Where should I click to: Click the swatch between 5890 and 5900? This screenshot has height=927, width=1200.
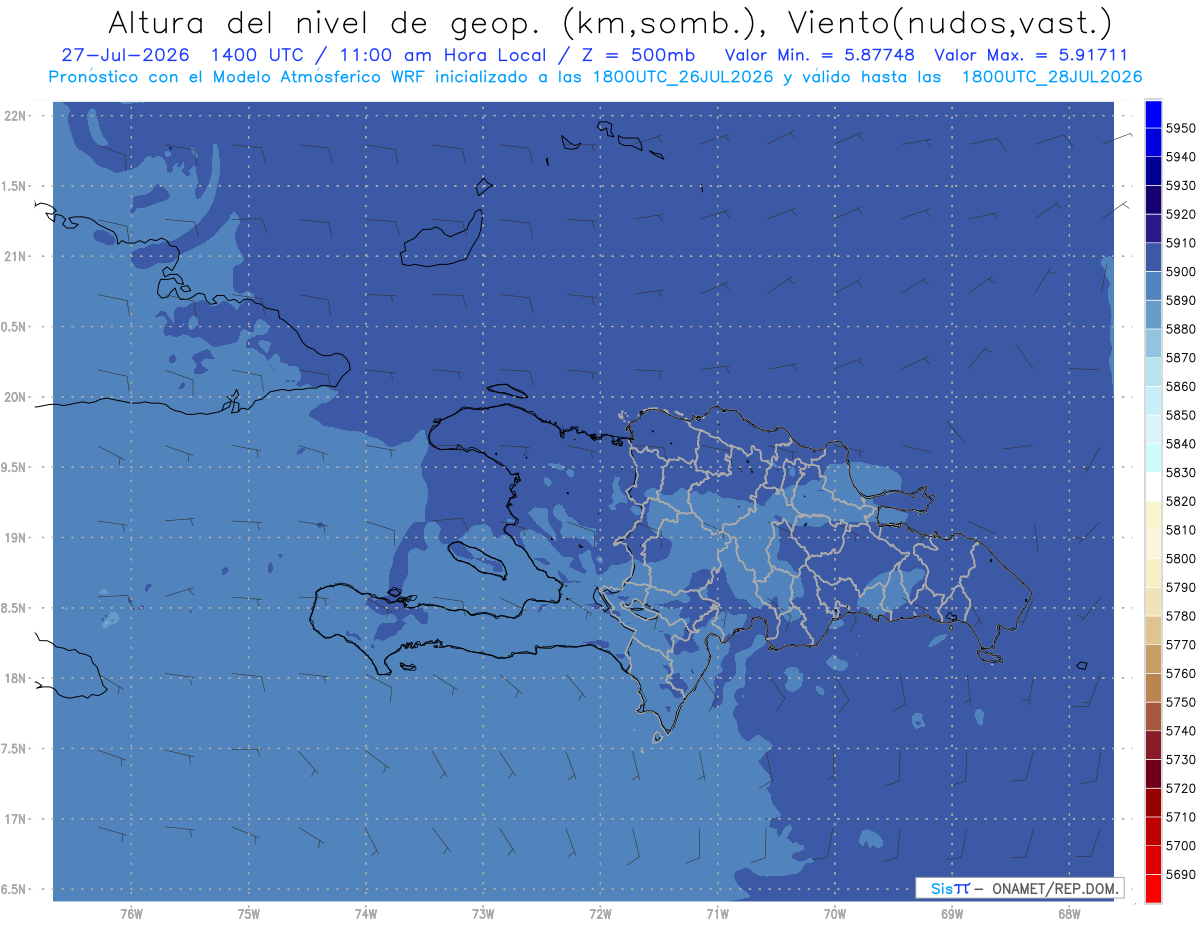1153,286
